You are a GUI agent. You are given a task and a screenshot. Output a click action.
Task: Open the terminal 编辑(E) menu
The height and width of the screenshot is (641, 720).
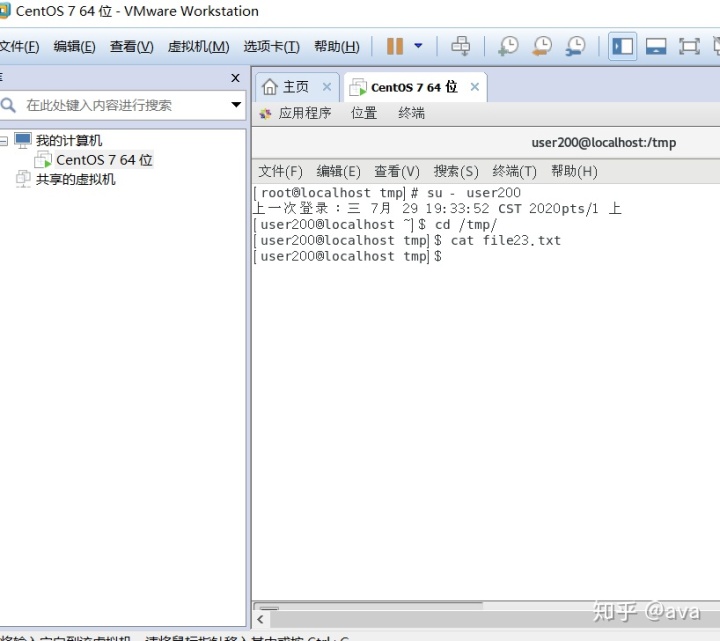click(338, 172)
